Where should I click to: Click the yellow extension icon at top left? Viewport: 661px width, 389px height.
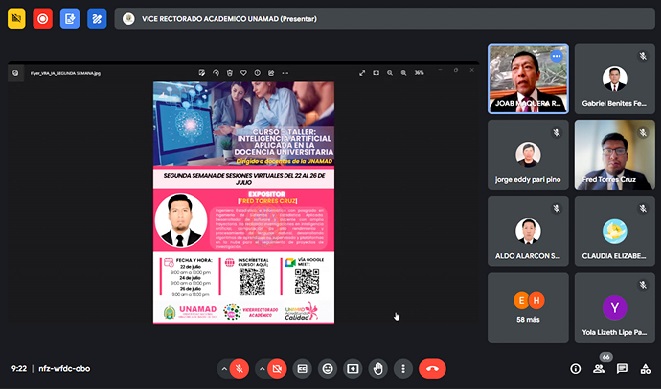(x=16, y=19)
